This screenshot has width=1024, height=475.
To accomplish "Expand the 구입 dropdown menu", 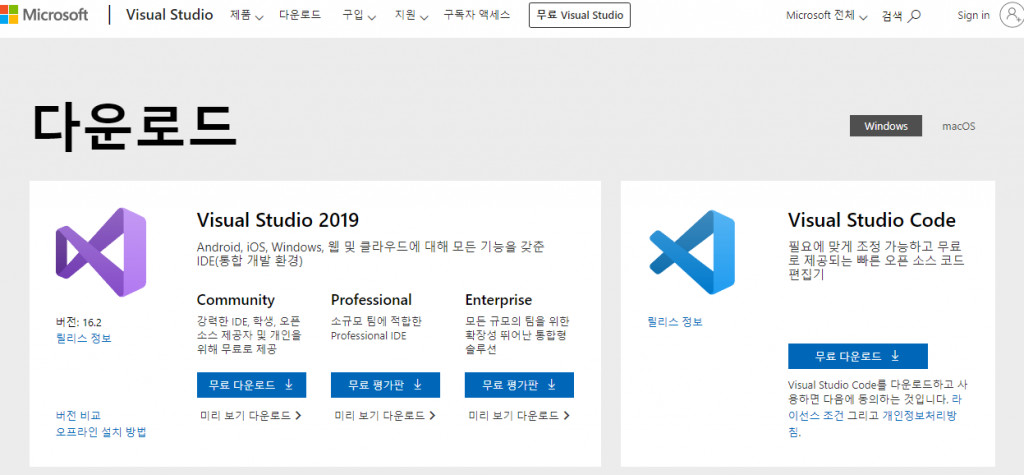I will (x=359, y=16).
